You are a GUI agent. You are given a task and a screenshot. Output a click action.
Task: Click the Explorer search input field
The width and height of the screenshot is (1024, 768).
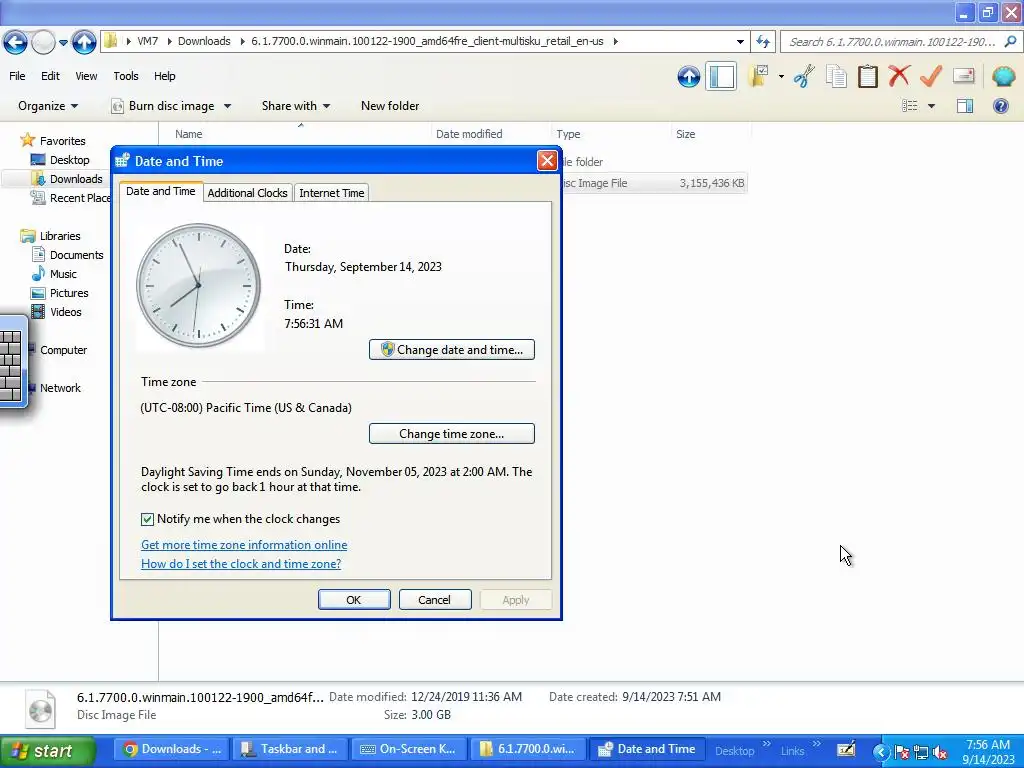[893, 42]
